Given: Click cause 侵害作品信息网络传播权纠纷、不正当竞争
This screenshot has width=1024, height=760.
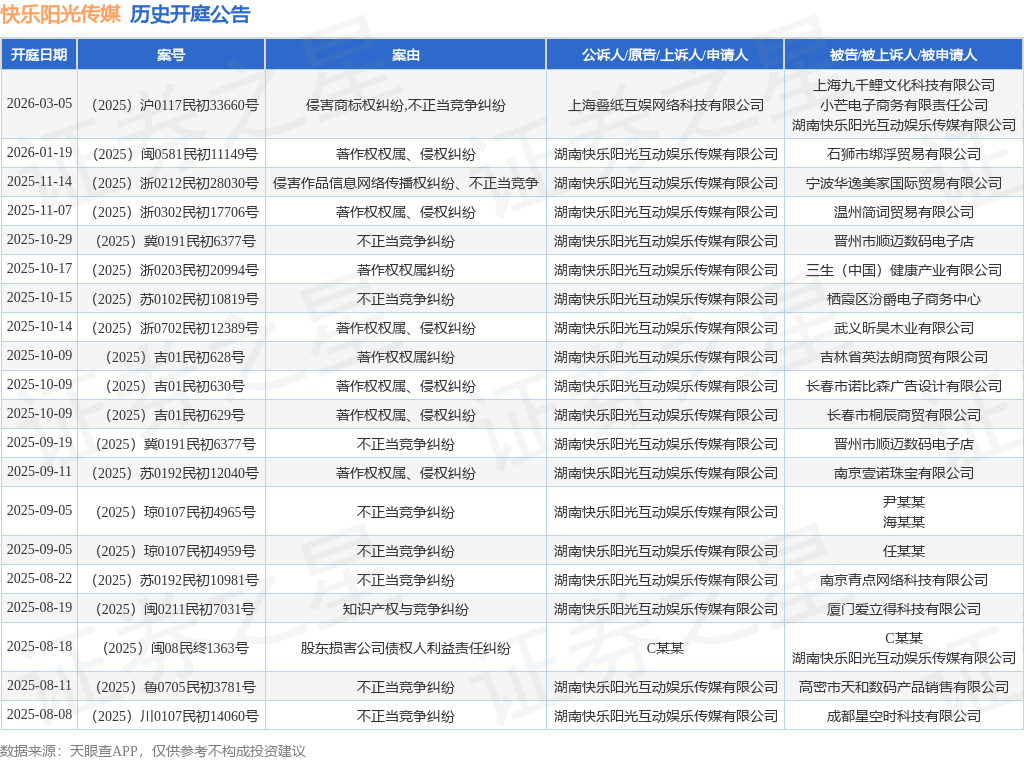Looking at the screenshot, I should 406,183.
